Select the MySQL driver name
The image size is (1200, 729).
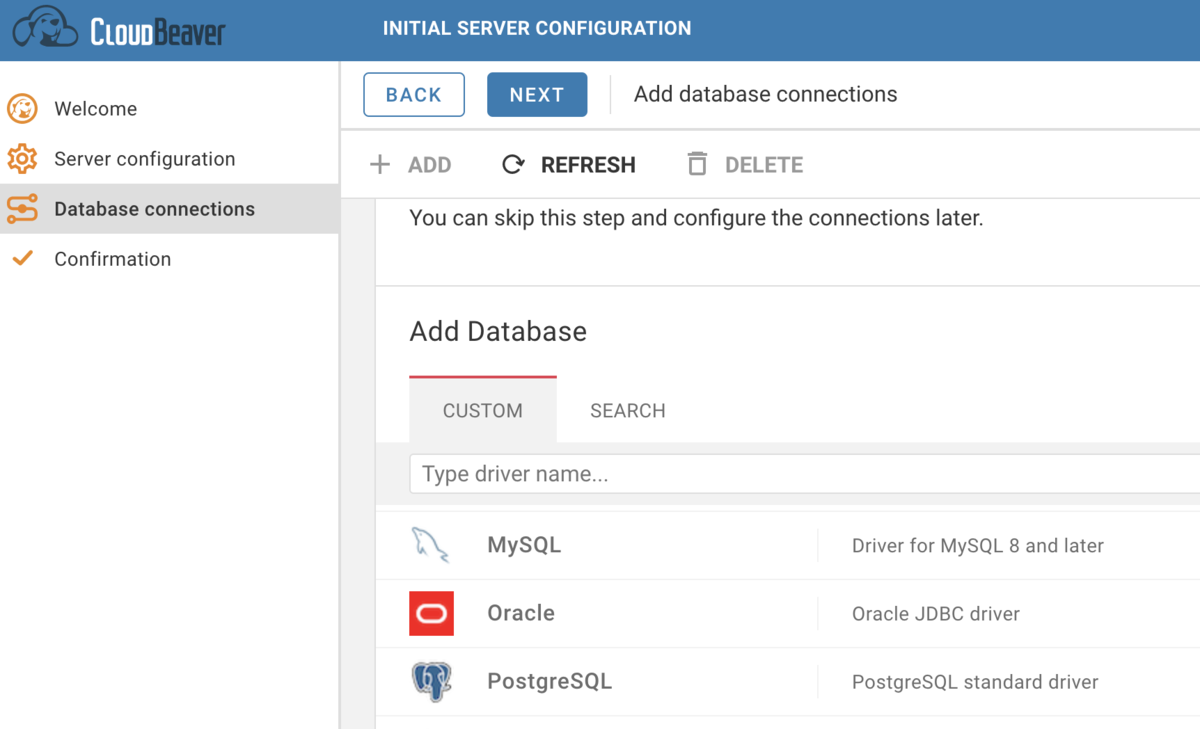524,546
